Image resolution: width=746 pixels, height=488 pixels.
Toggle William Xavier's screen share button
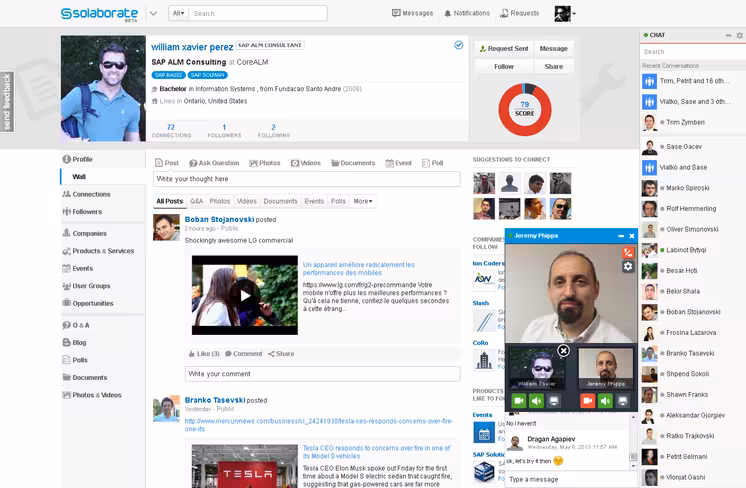[554, 401]
